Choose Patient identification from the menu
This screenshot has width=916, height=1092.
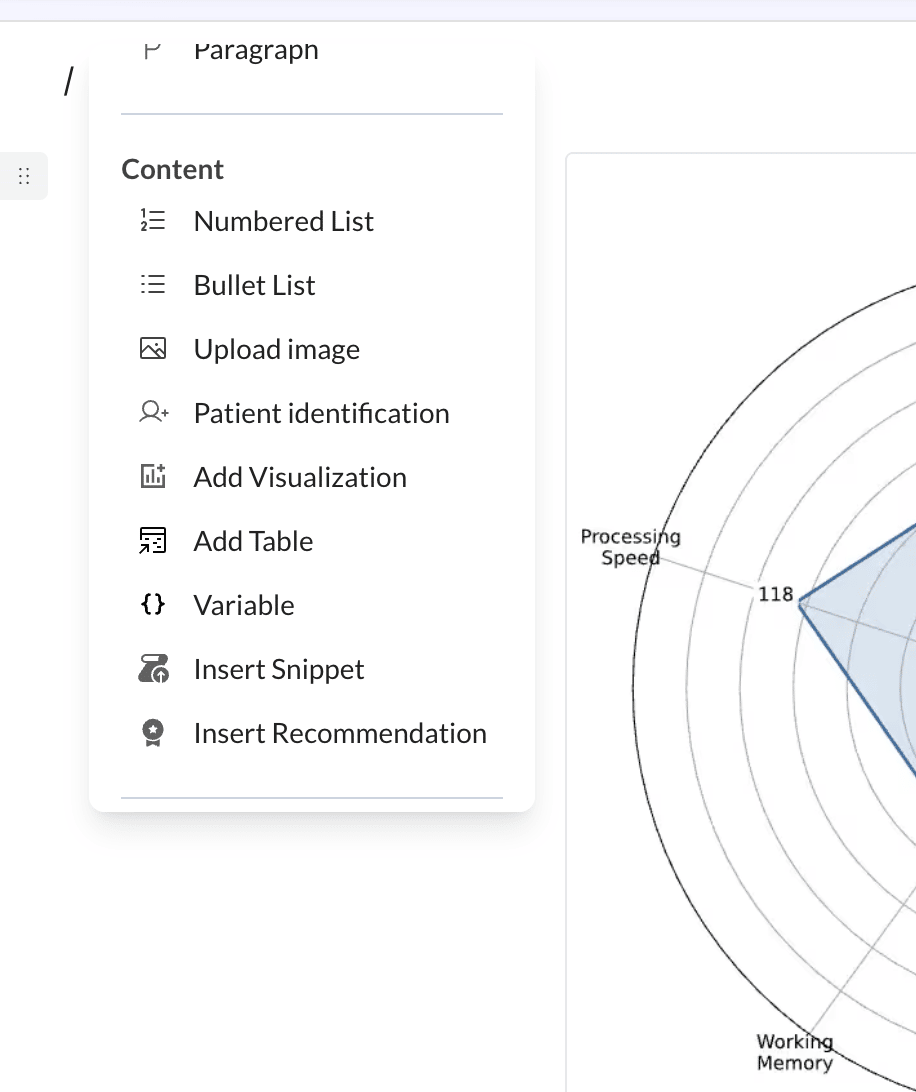tap(321, 412)
